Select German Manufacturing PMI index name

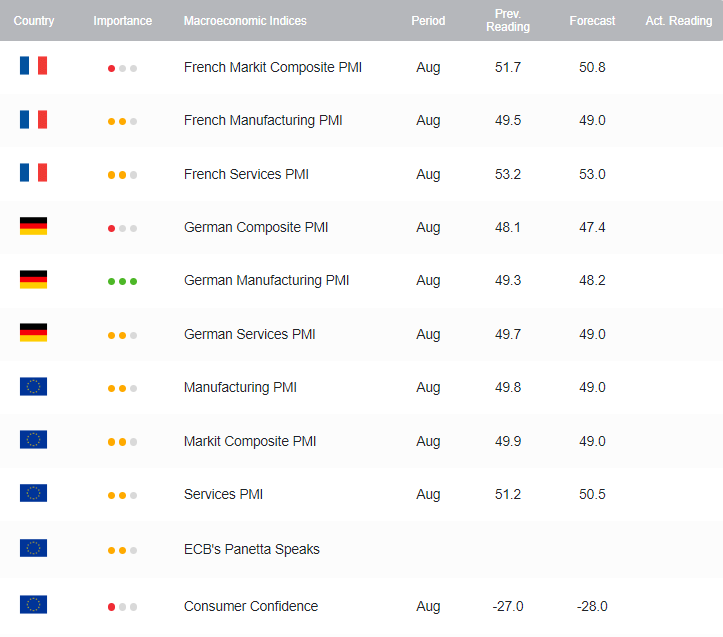point(267,280)
